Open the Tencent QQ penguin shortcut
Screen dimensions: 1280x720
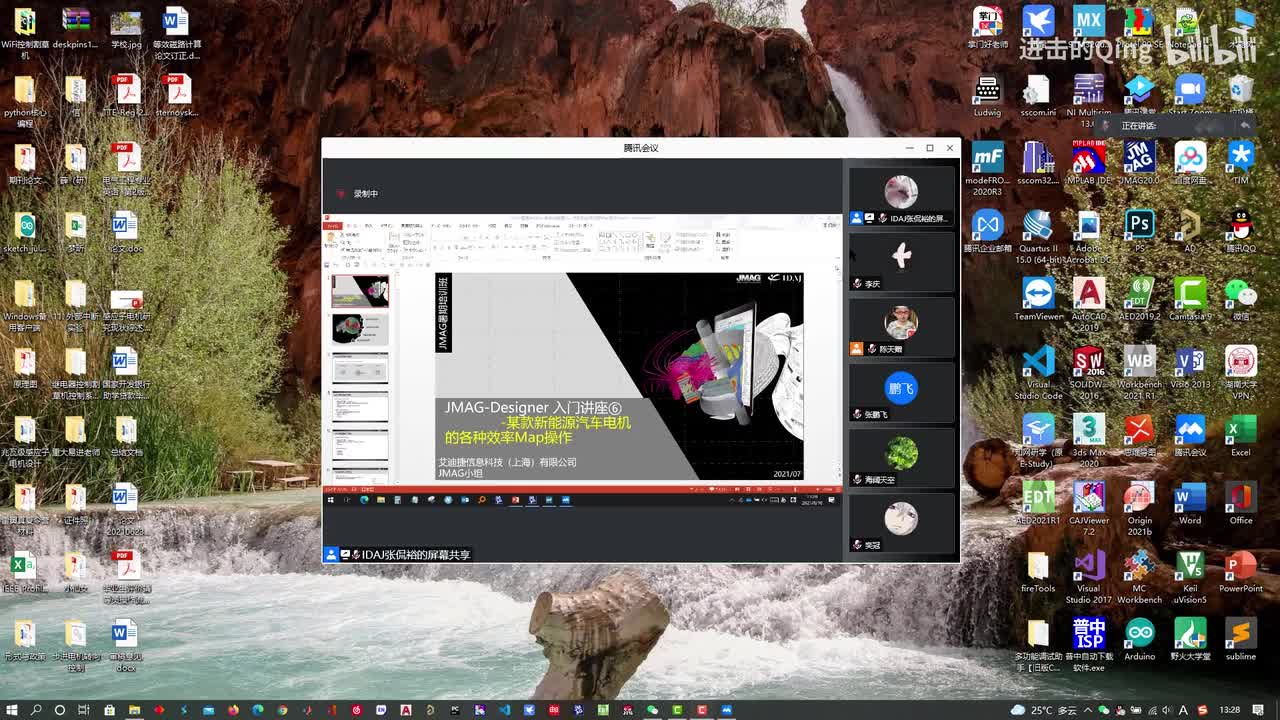(x=1241, y=230)
